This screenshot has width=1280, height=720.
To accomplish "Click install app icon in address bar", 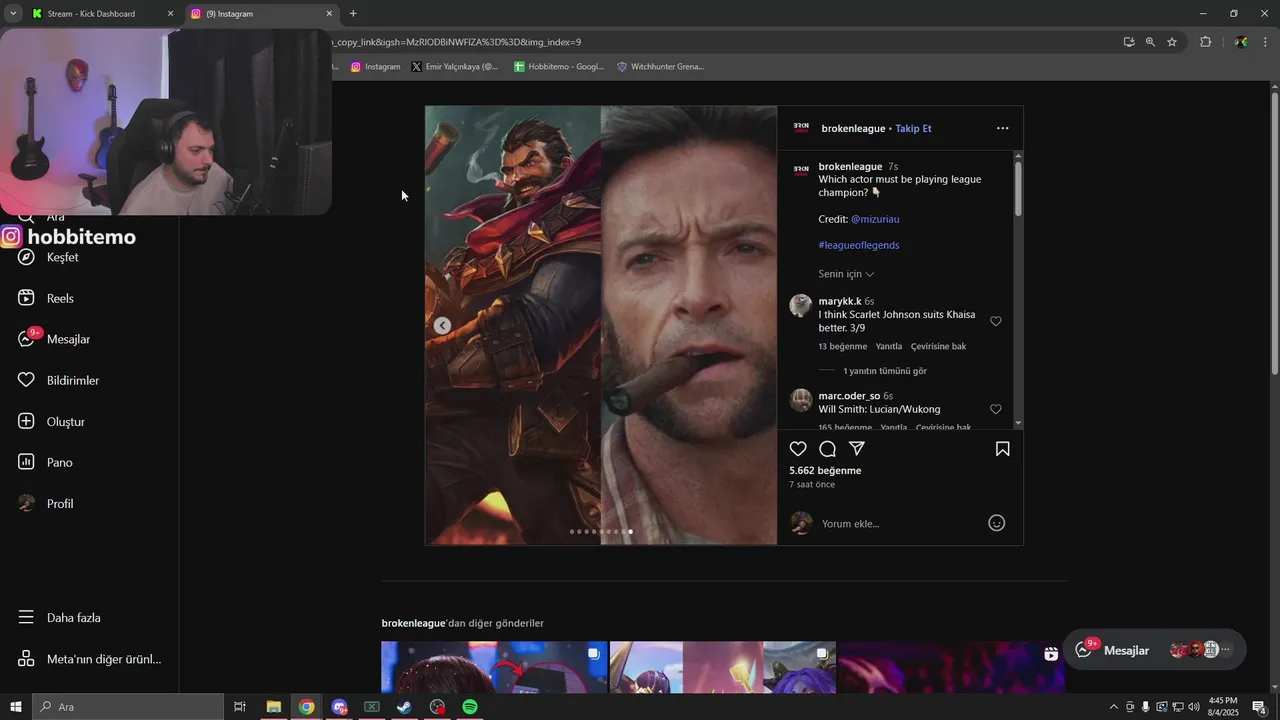I will click(x=1128, y=42).
